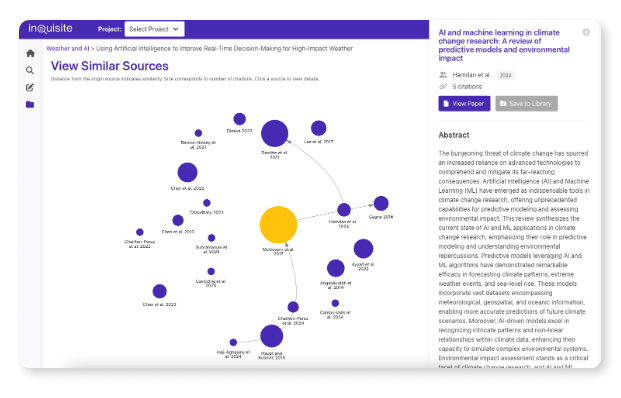Select the Haupt and Kosovic 2015 node
This screenshot has width=621, height=398.
(272, 336)
